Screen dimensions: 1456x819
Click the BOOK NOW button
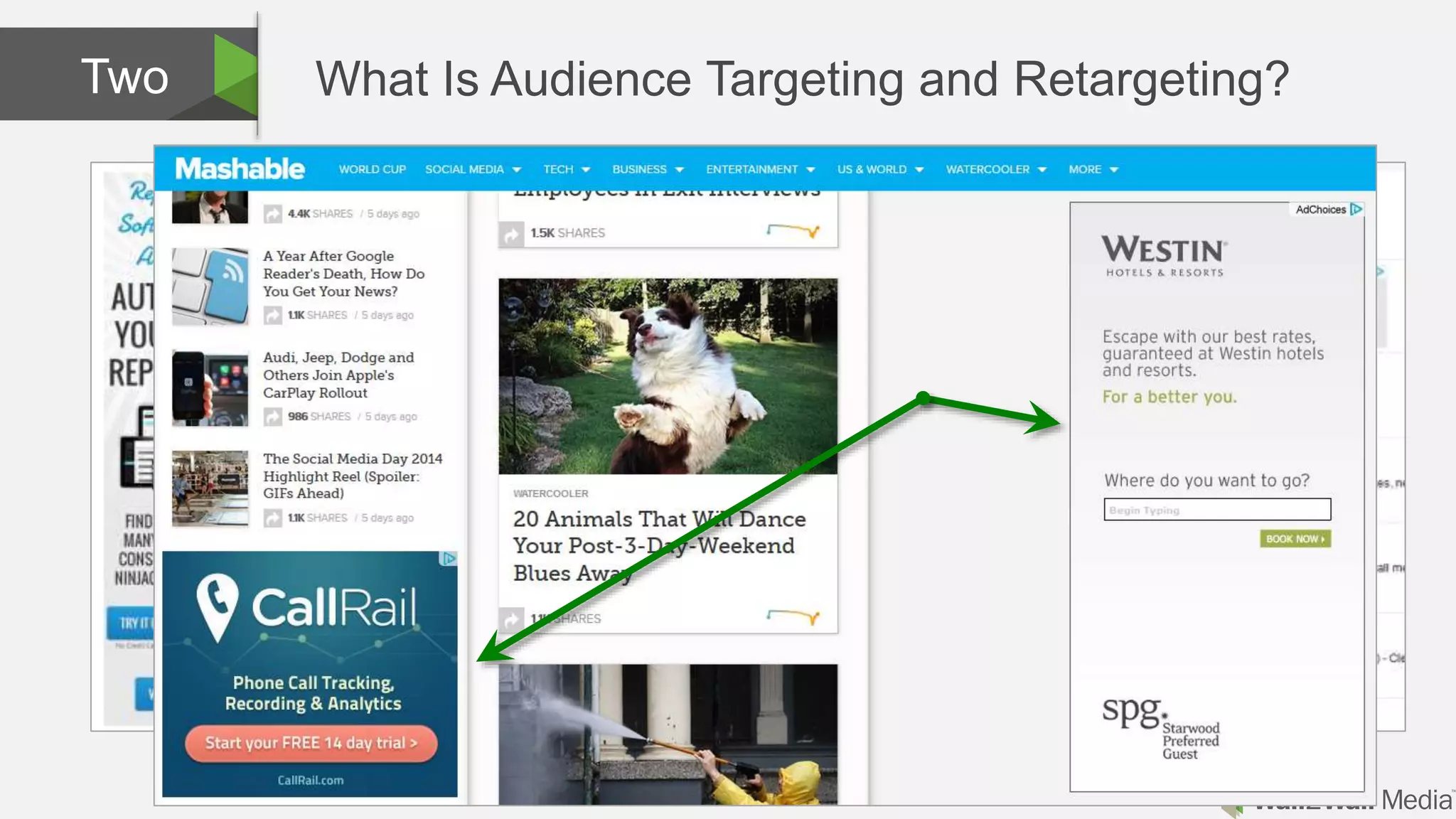pos(1295,539)
